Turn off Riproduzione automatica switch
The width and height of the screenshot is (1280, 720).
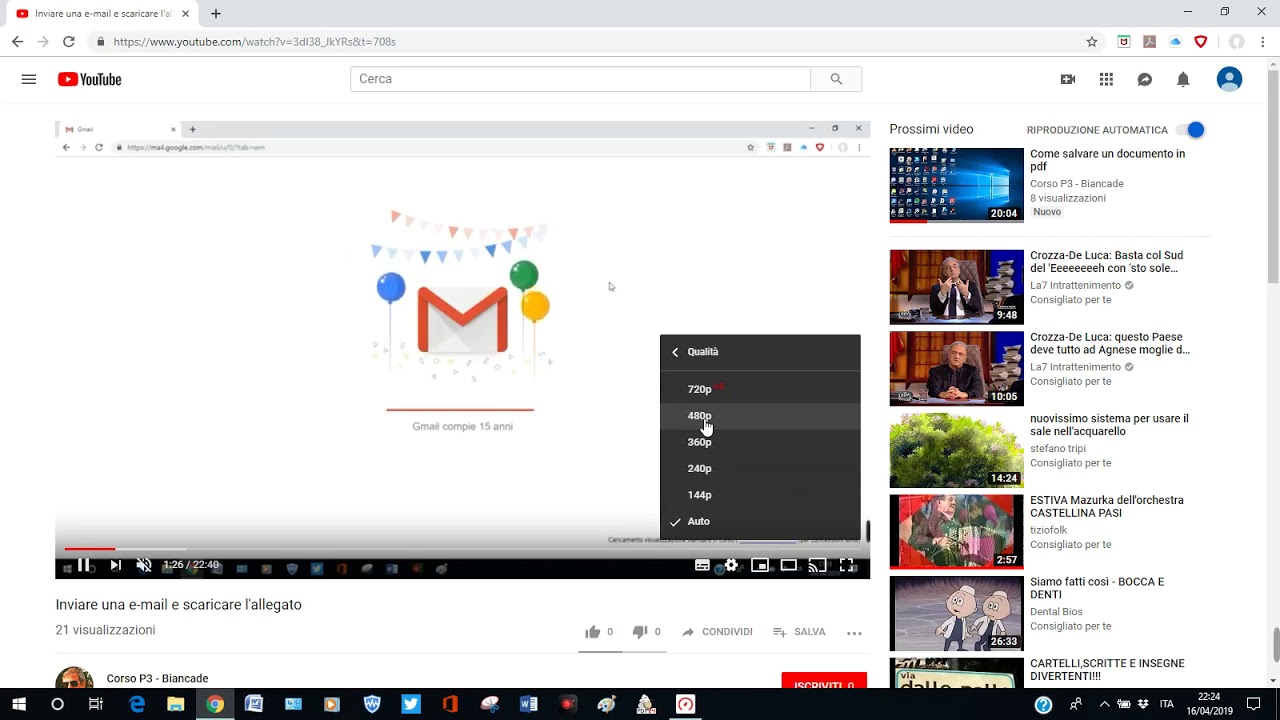tap(1190, 130)
